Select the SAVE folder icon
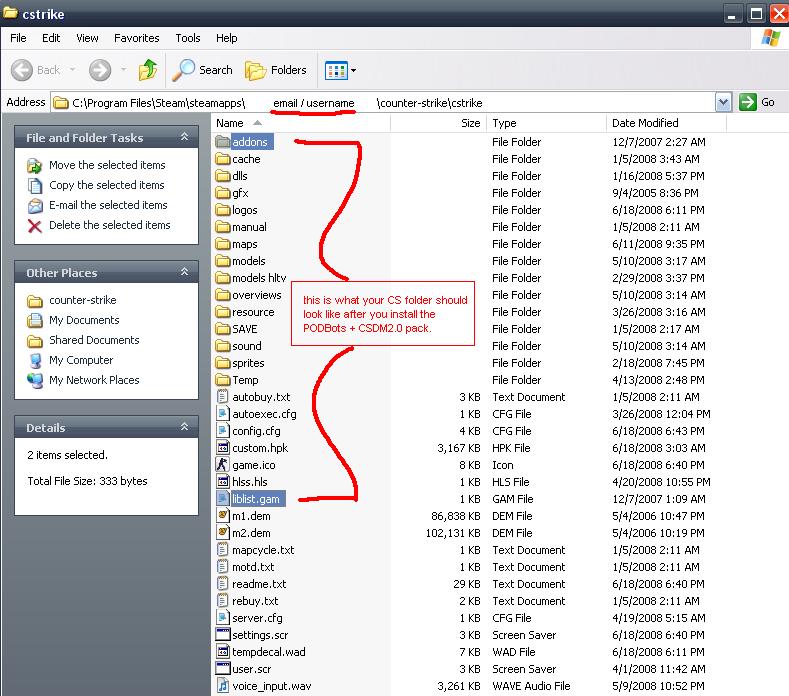Viewport: 789px width, 696px height. [x=222, y=329]
